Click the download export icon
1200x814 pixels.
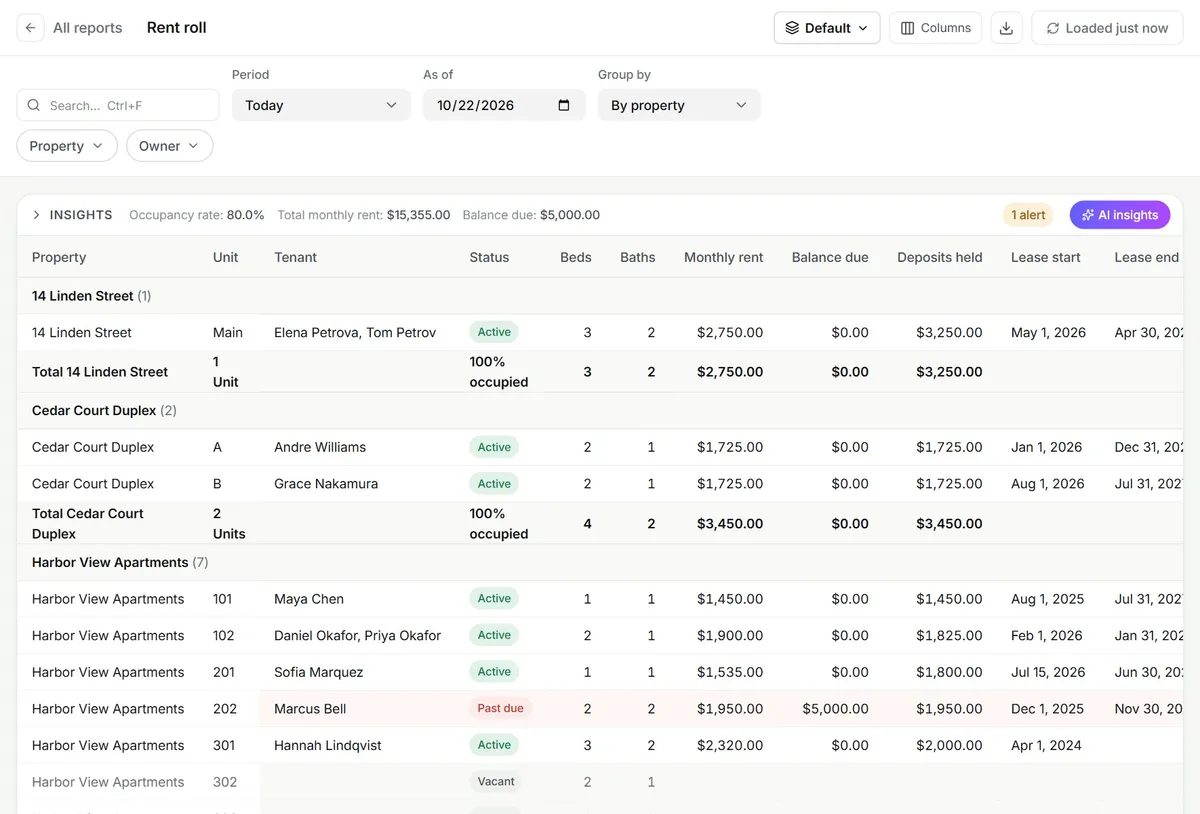(1007, 28)
